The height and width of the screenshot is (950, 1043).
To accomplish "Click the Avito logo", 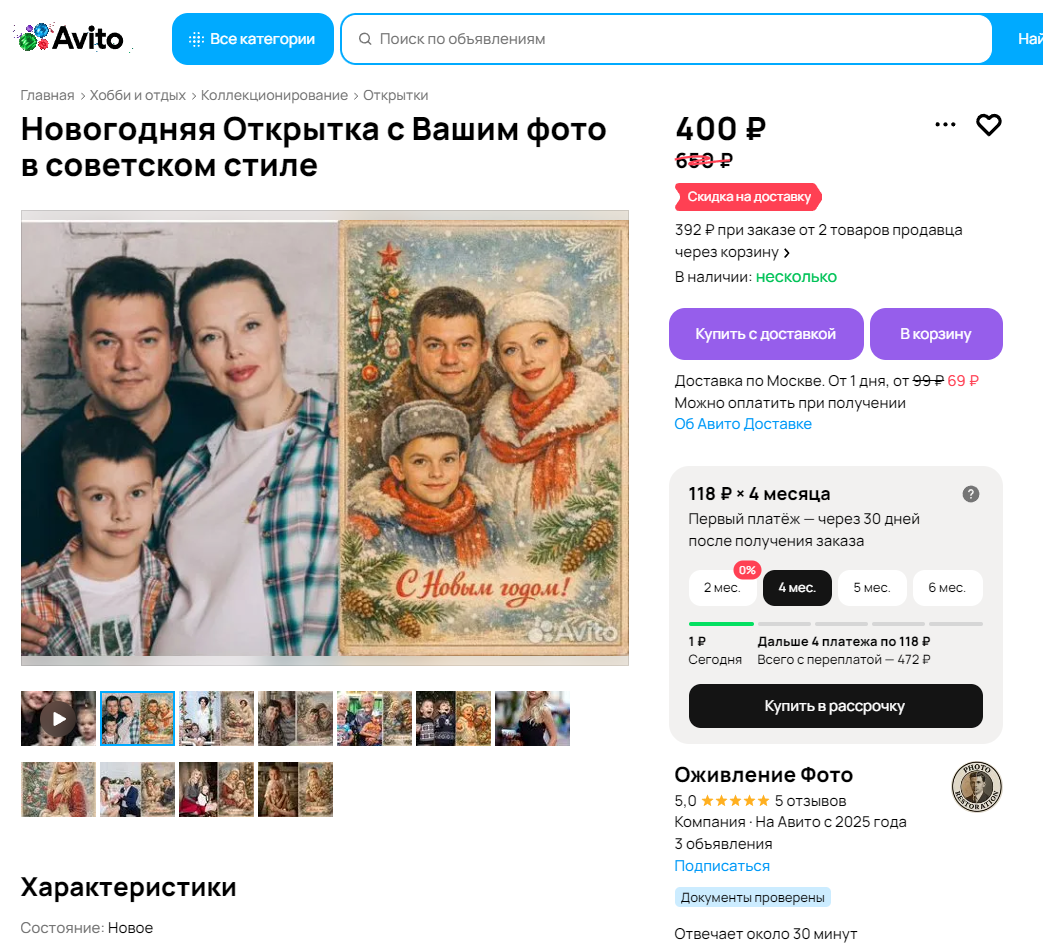I will coord(71,38).
